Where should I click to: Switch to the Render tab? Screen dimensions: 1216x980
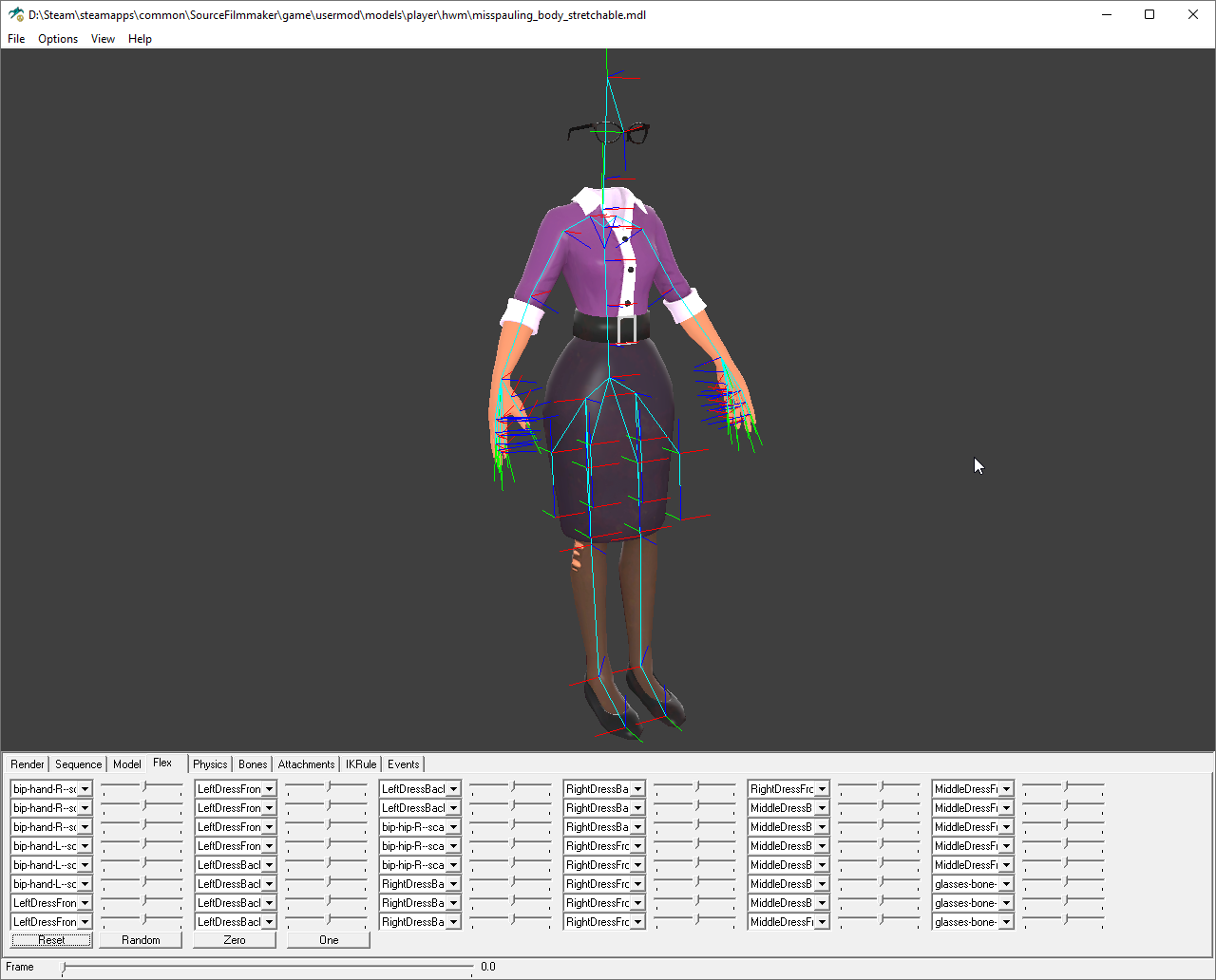(28, 764)
